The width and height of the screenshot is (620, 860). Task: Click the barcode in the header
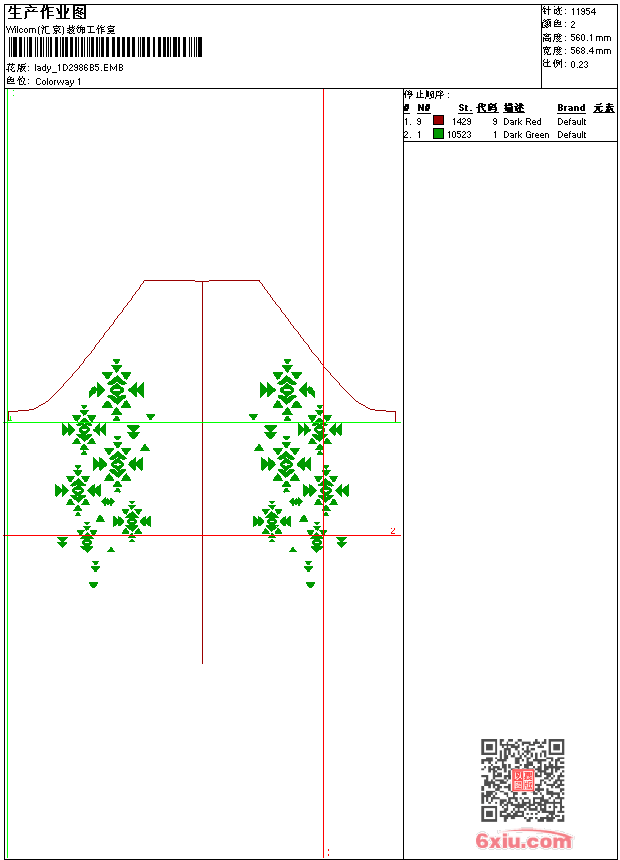105,47
